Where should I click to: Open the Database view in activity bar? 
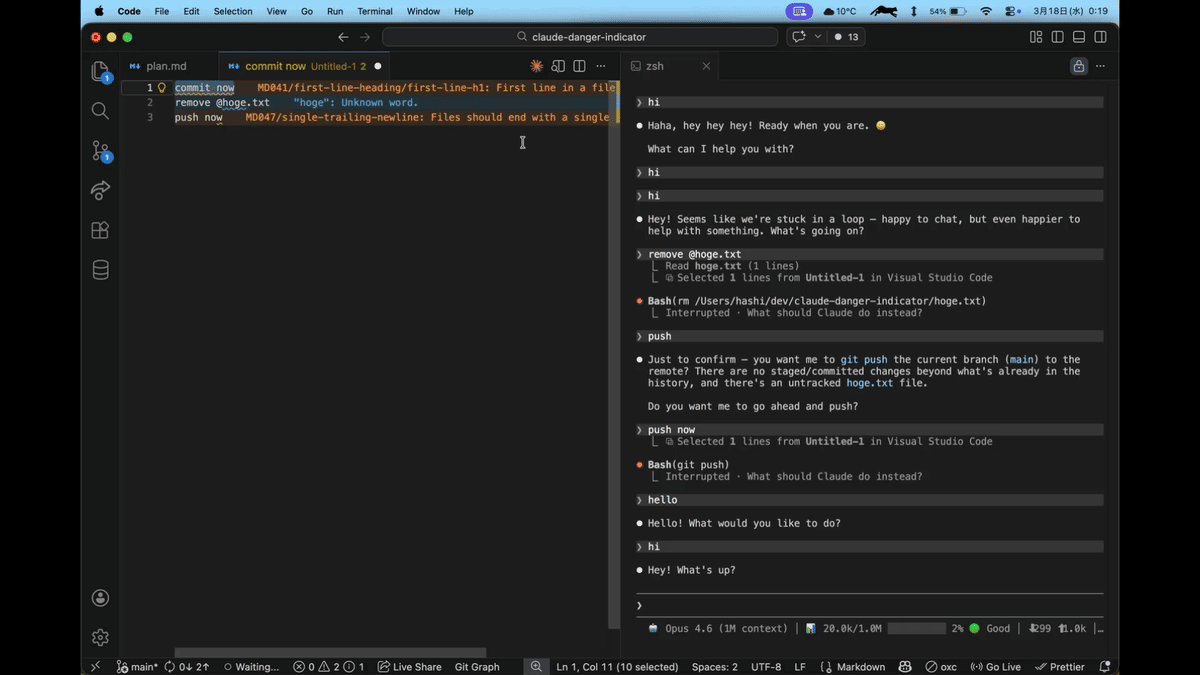point(100,270)
